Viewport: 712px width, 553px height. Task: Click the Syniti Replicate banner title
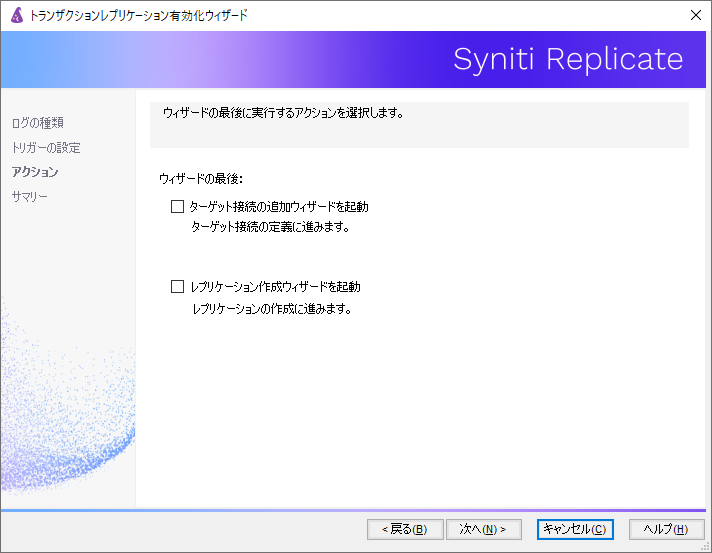[568, 59]
